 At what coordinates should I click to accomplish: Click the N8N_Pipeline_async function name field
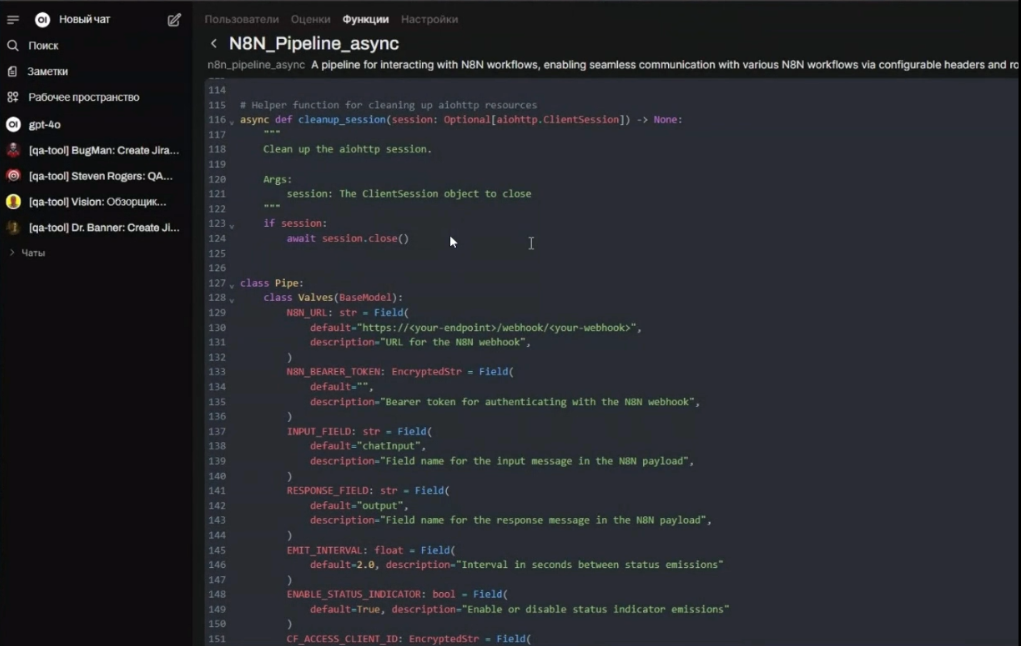point(314,44)
